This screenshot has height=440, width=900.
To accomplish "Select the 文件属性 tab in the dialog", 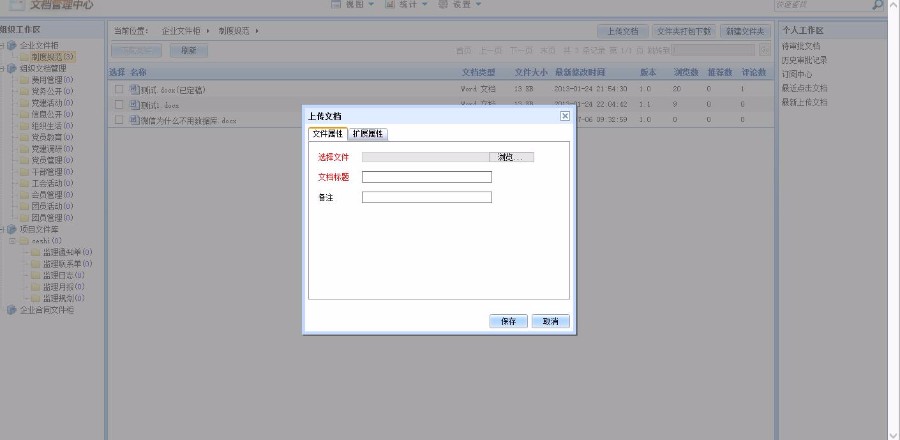I will pos(327,133).
